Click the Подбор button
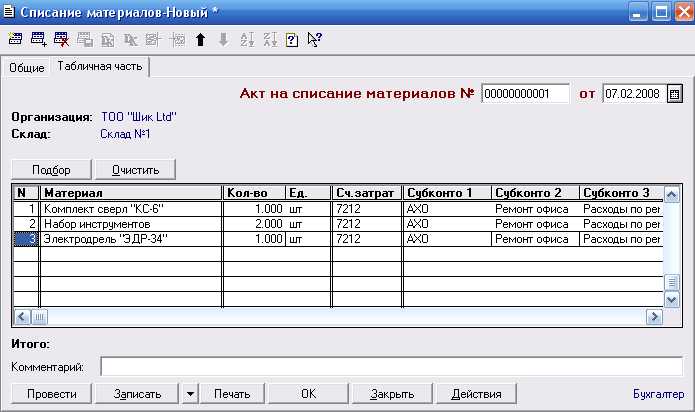Image resolution: width=695 pixels, height=412 pixels. pyautogui.click(x=51, y=170)
